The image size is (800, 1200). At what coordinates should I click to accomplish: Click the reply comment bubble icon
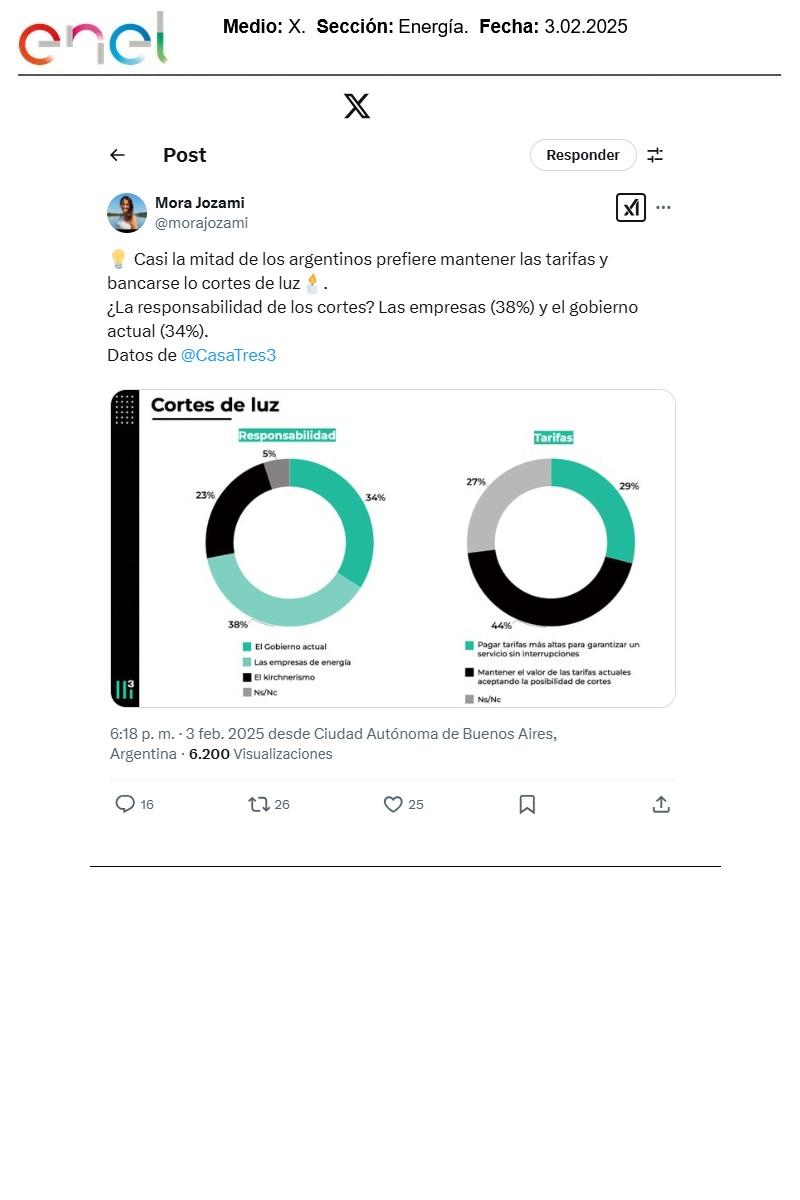click(125, 804)
